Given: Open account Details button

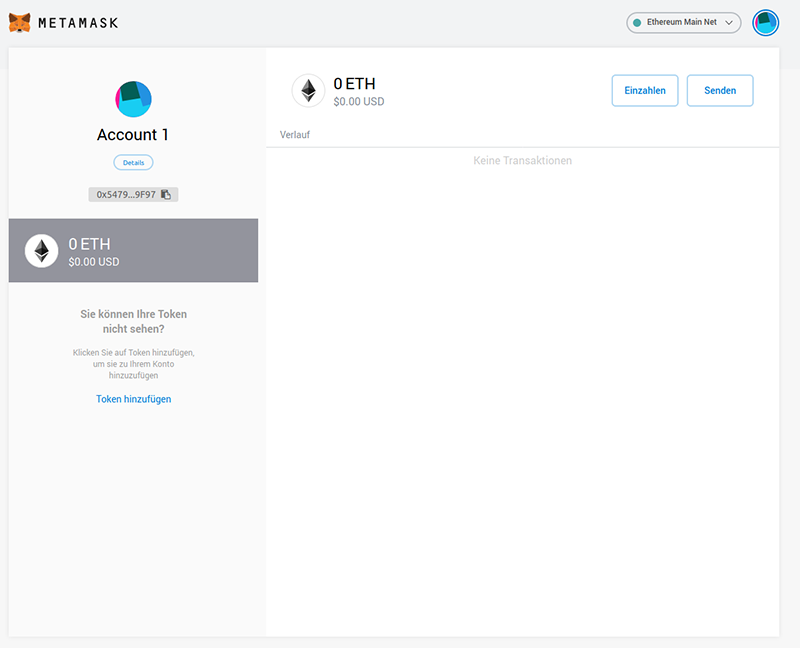Looking at the screenshot, I should pos(133,162).
